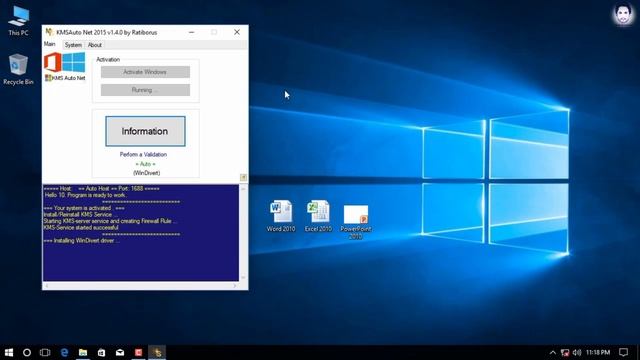640x360 pixels.
Task: Click the log's horizontal scrollbar right arrow
Action: 235,286
